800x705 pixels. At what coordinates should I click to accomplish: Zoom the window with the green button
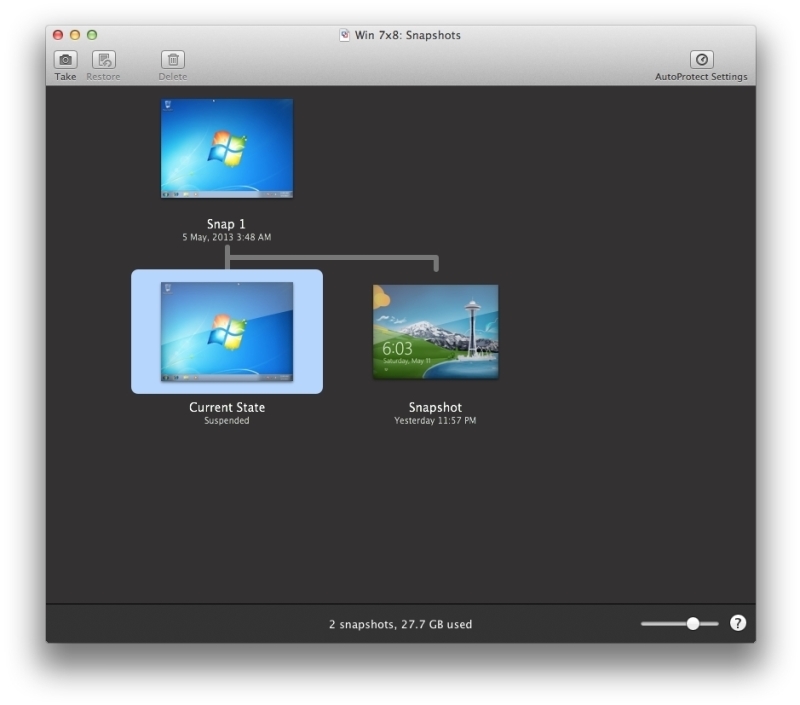[92, 35]
